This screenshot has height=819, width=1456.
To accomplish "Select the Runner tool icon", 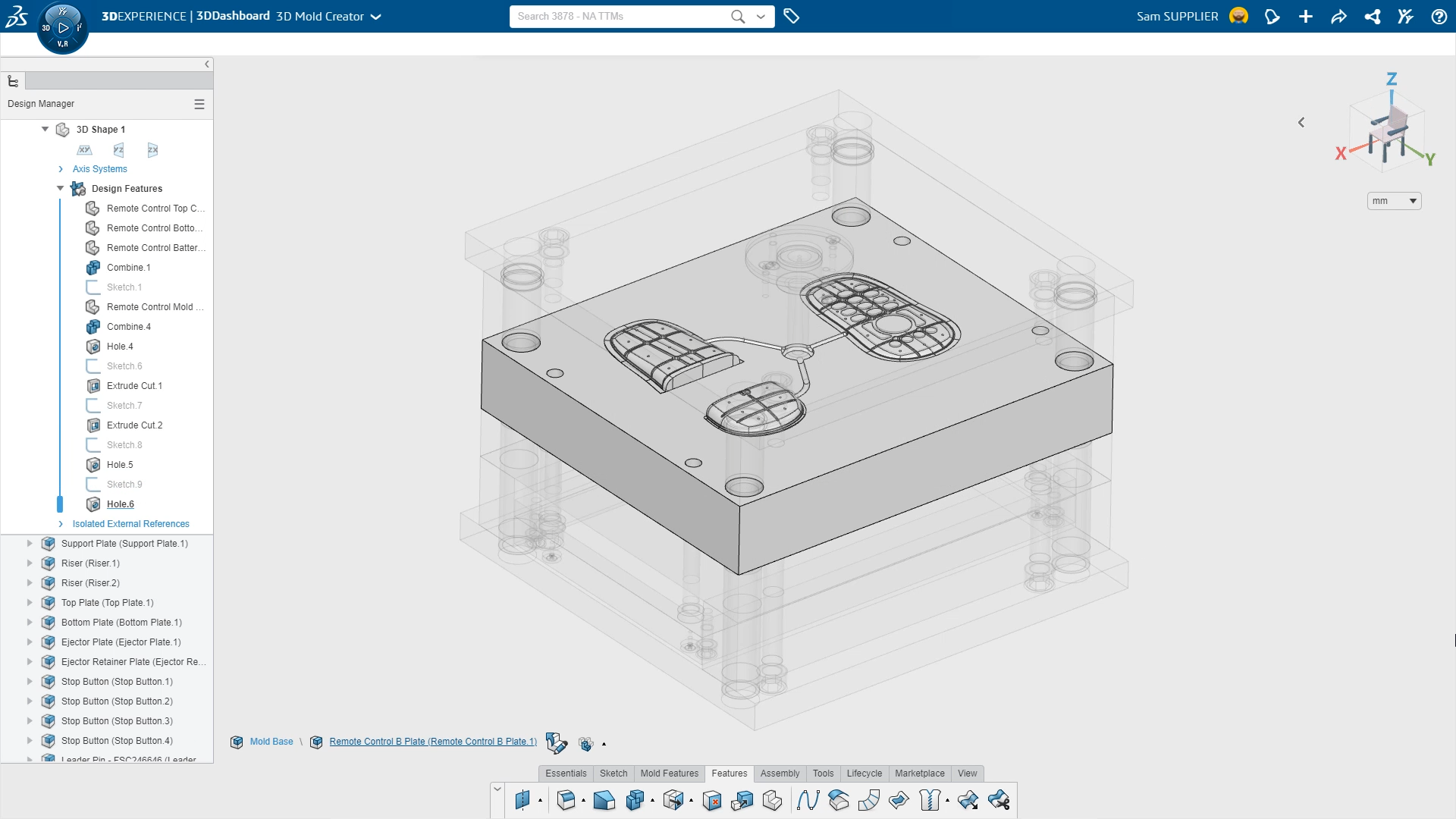I will coord(807,800).
